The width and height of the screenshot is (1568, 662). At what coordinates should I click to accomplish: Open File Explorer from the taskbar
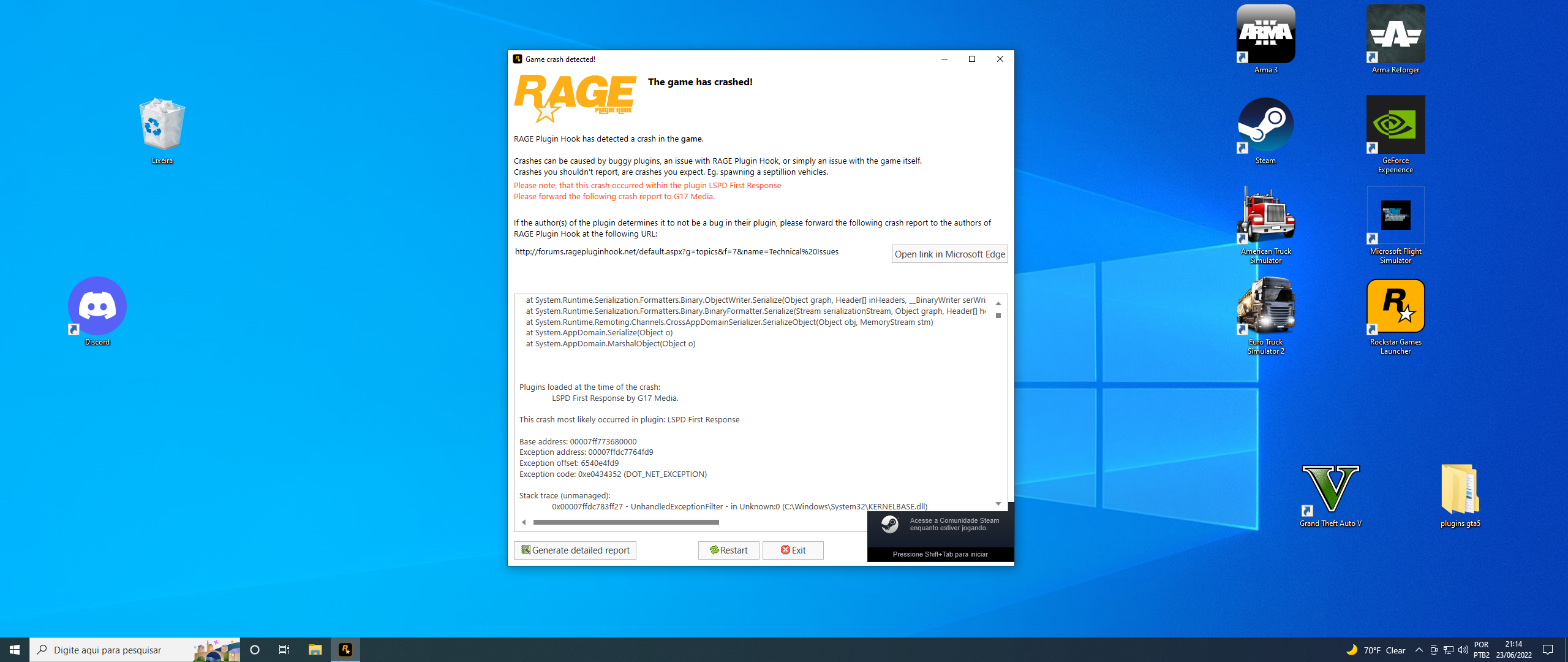(315, 650)
